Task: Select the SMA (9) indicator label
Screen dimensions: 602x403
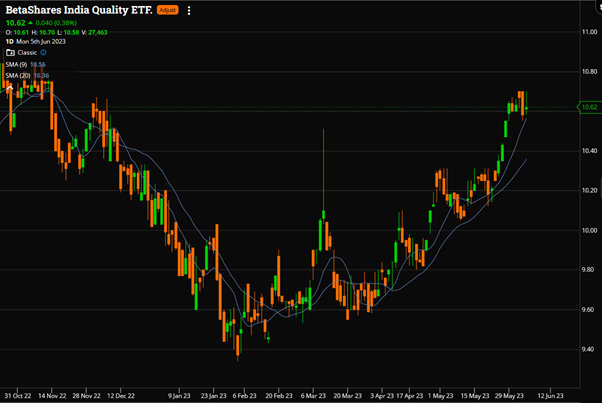Action: coord(17,64)
